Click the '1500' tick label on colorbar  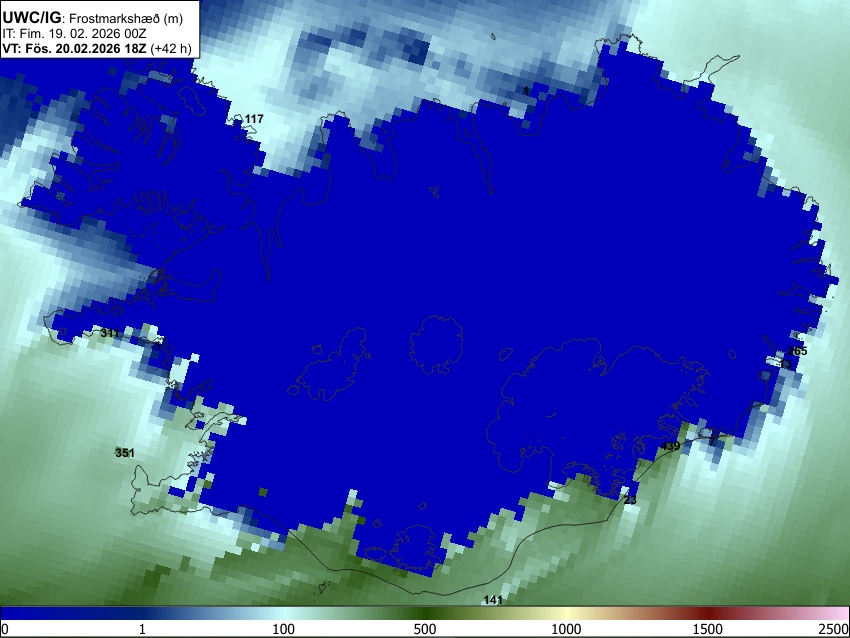pos(708,629)
